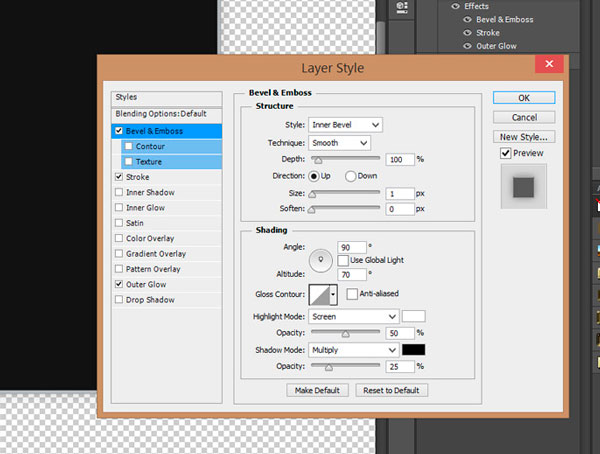Close the Layer Style dialog
Screen dimensions: 600x454
tap(549, 64)
